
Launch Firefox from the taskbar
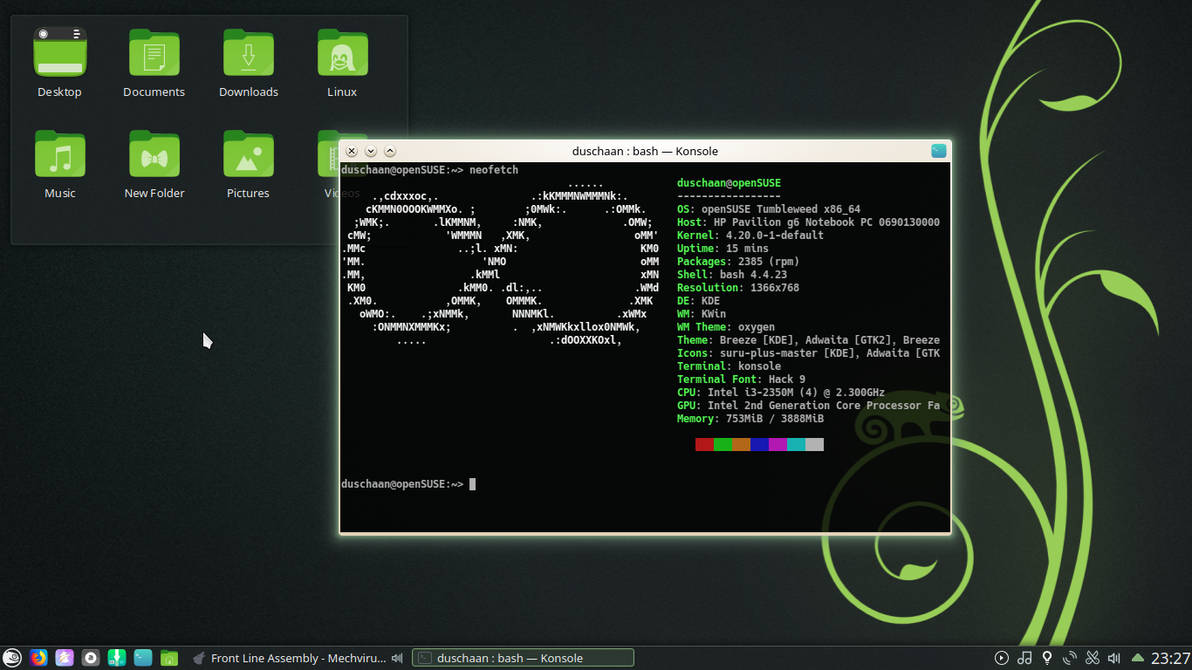(38, 658)
